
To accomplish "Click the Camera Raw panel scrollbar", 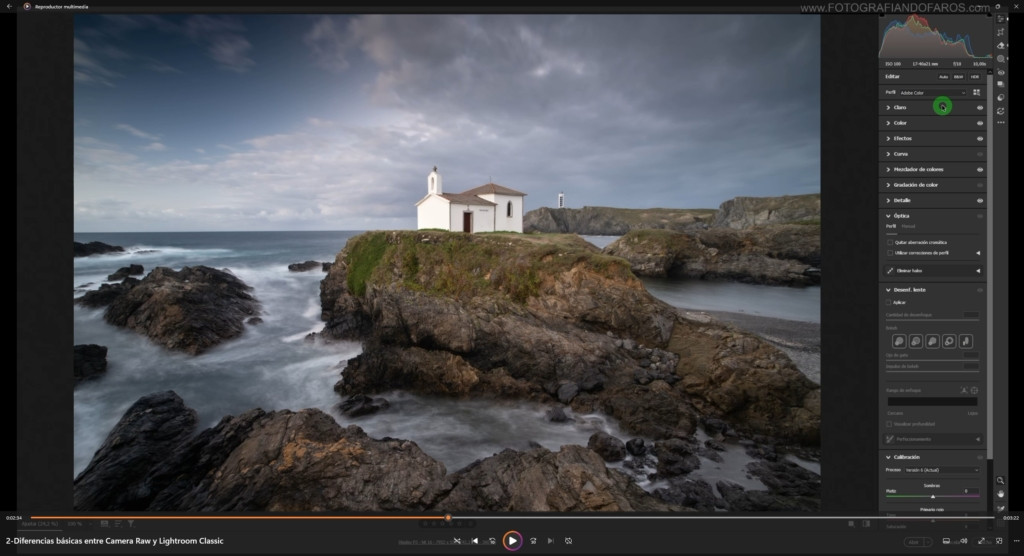I will click(x=990, y=265).
